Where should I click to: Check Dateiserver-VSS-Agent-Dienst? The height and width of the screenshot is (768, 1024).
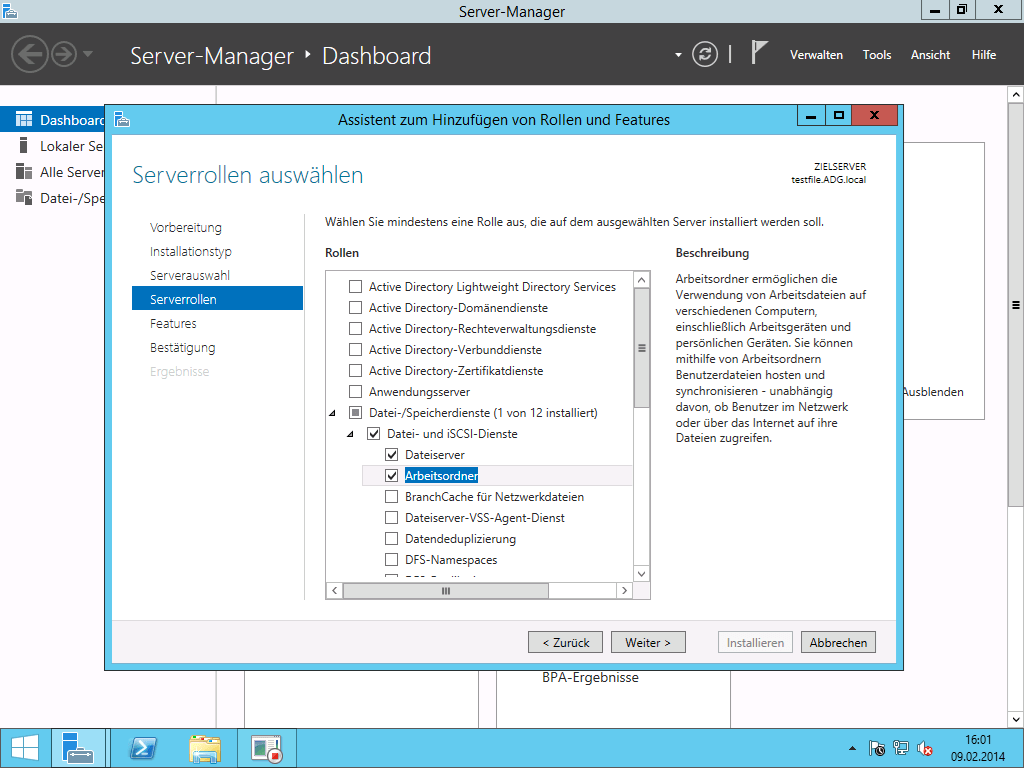[x=391, y=517]
